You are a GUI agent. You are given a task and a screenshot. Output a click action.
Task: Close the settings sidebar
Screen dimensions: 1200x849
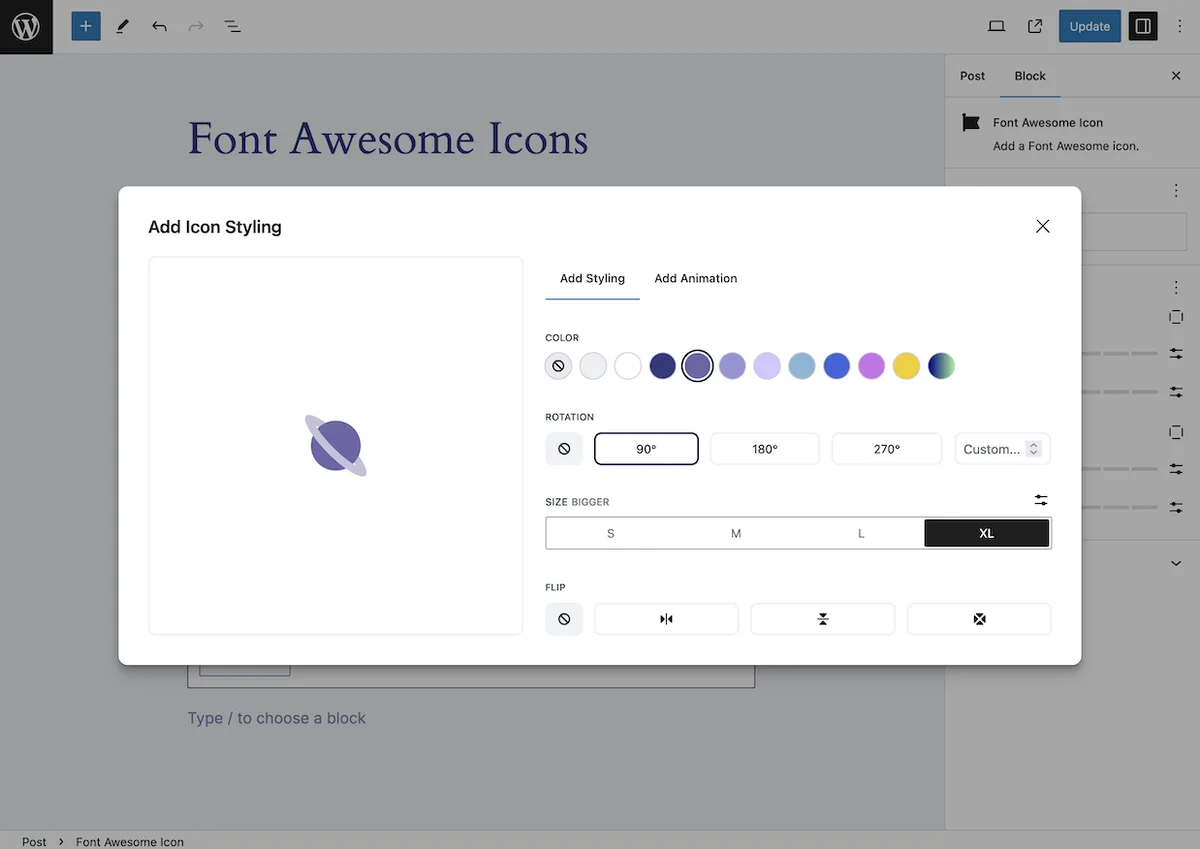coord(1176,76)
